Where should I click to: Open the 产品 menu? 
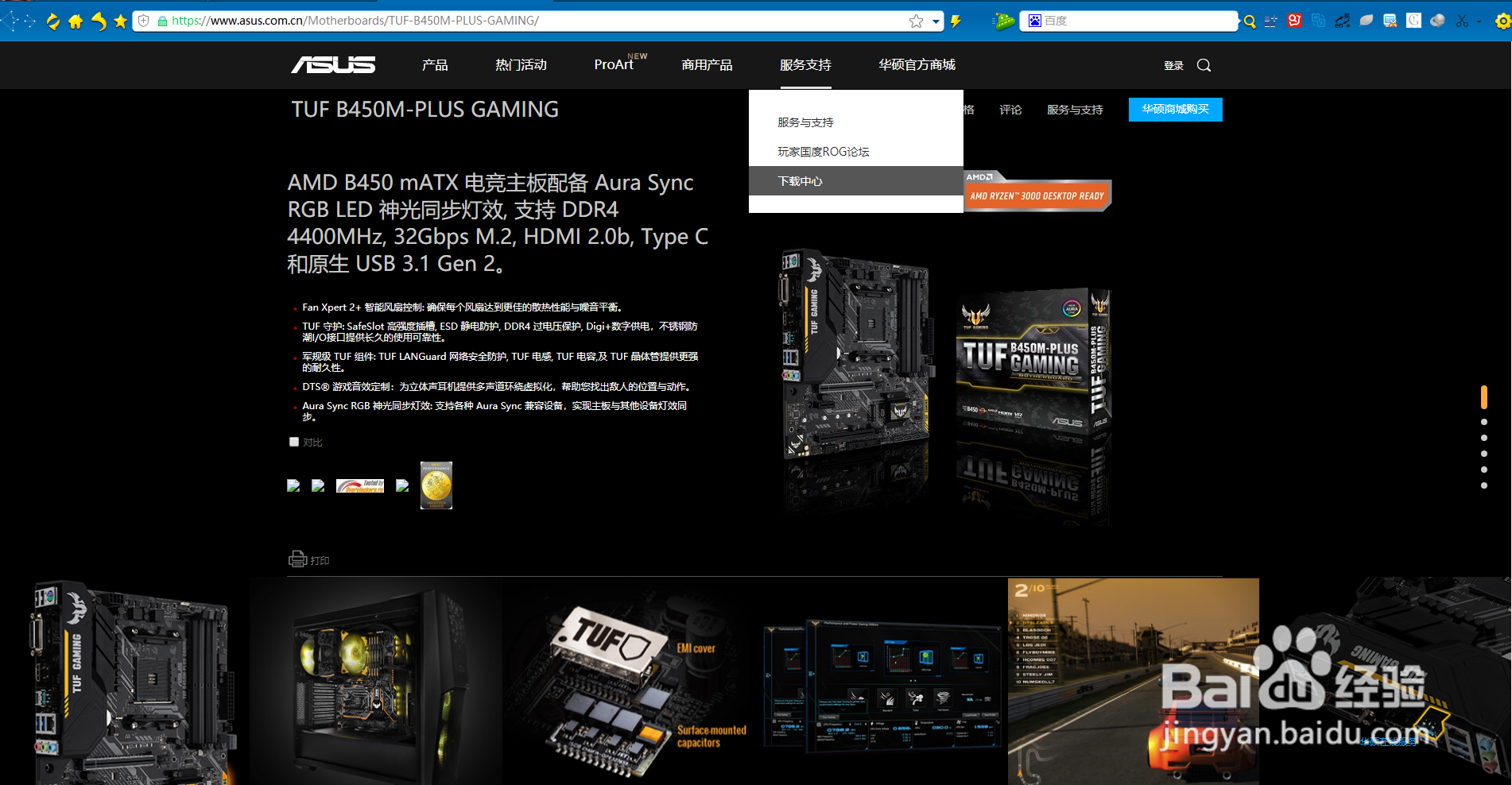[x=435, y=65]
